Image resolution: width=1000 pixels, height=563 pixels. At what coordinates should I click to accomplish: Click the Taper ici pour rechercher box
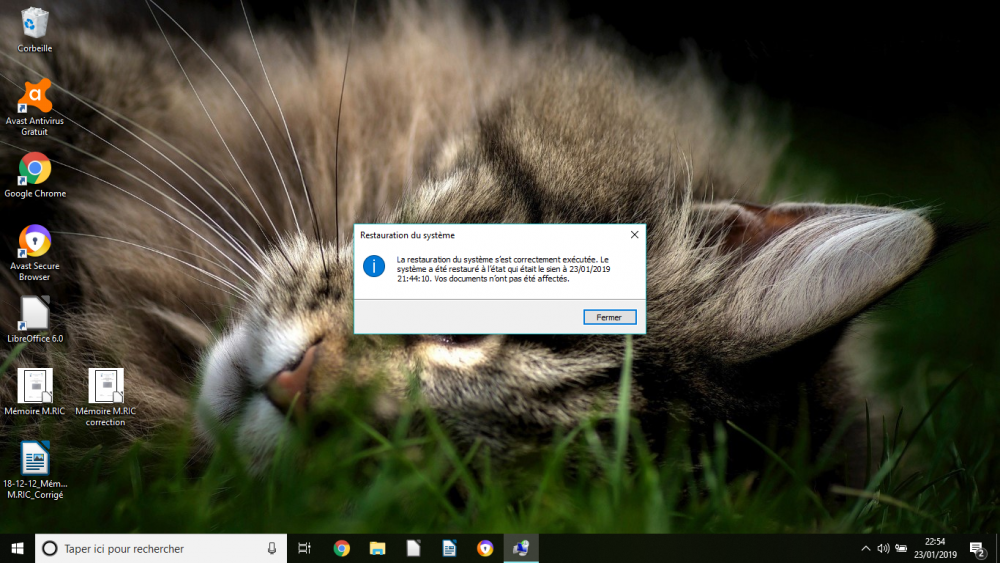pyautogui.click(x=161, y=548)
